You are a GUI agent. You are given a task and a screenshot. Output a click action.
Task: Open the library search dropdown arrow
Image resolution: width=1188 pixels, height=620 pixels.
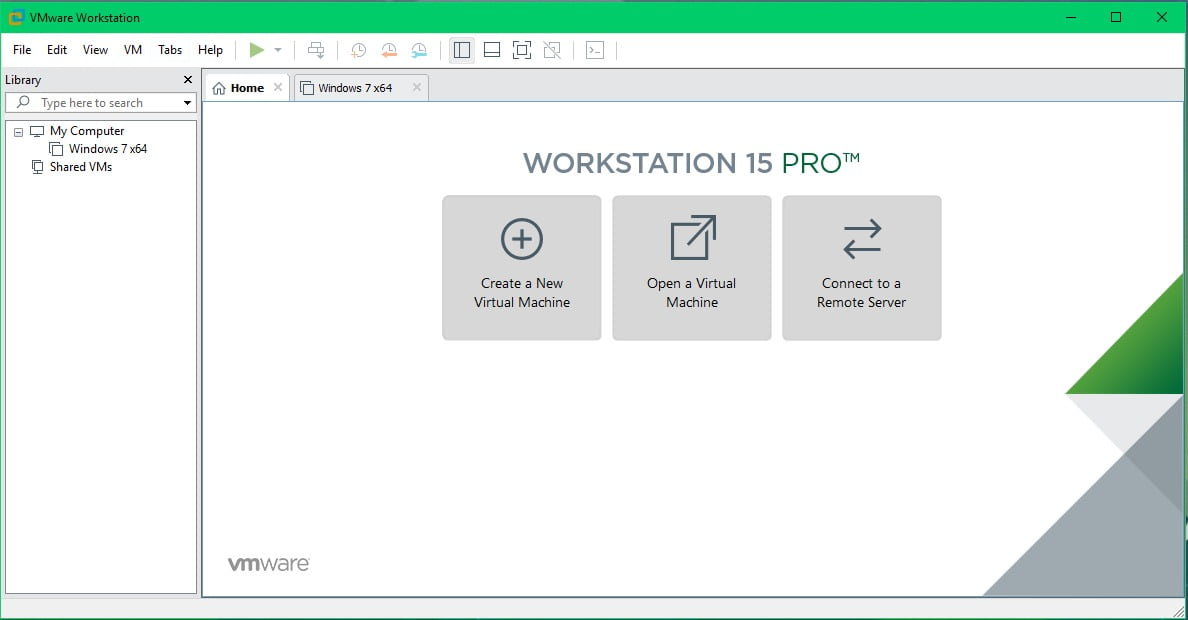187,103
